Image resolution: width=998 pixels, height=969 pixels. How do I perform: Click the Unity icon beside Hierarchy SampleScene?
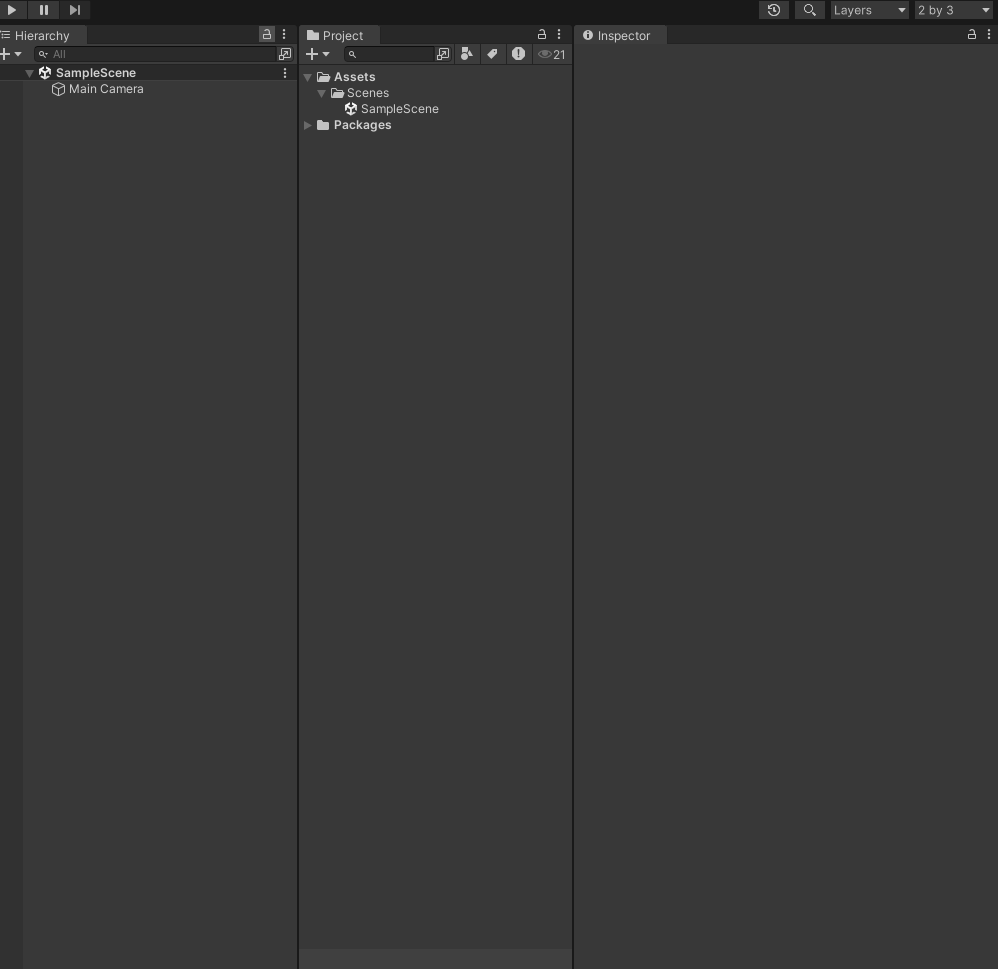coord(45,73)
